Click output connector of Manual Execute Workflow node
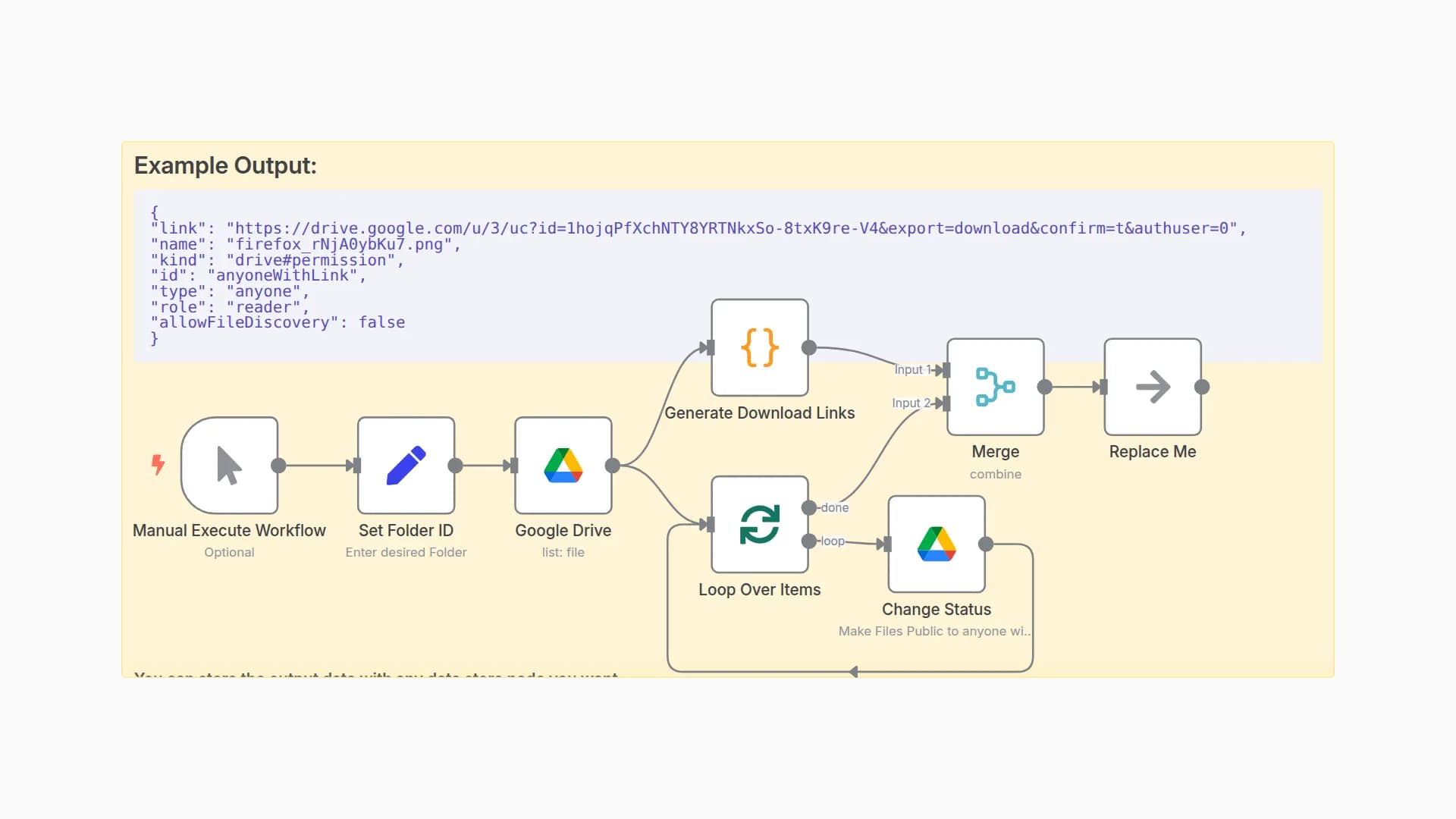The image size is (1456, 819). coord(278,466)
